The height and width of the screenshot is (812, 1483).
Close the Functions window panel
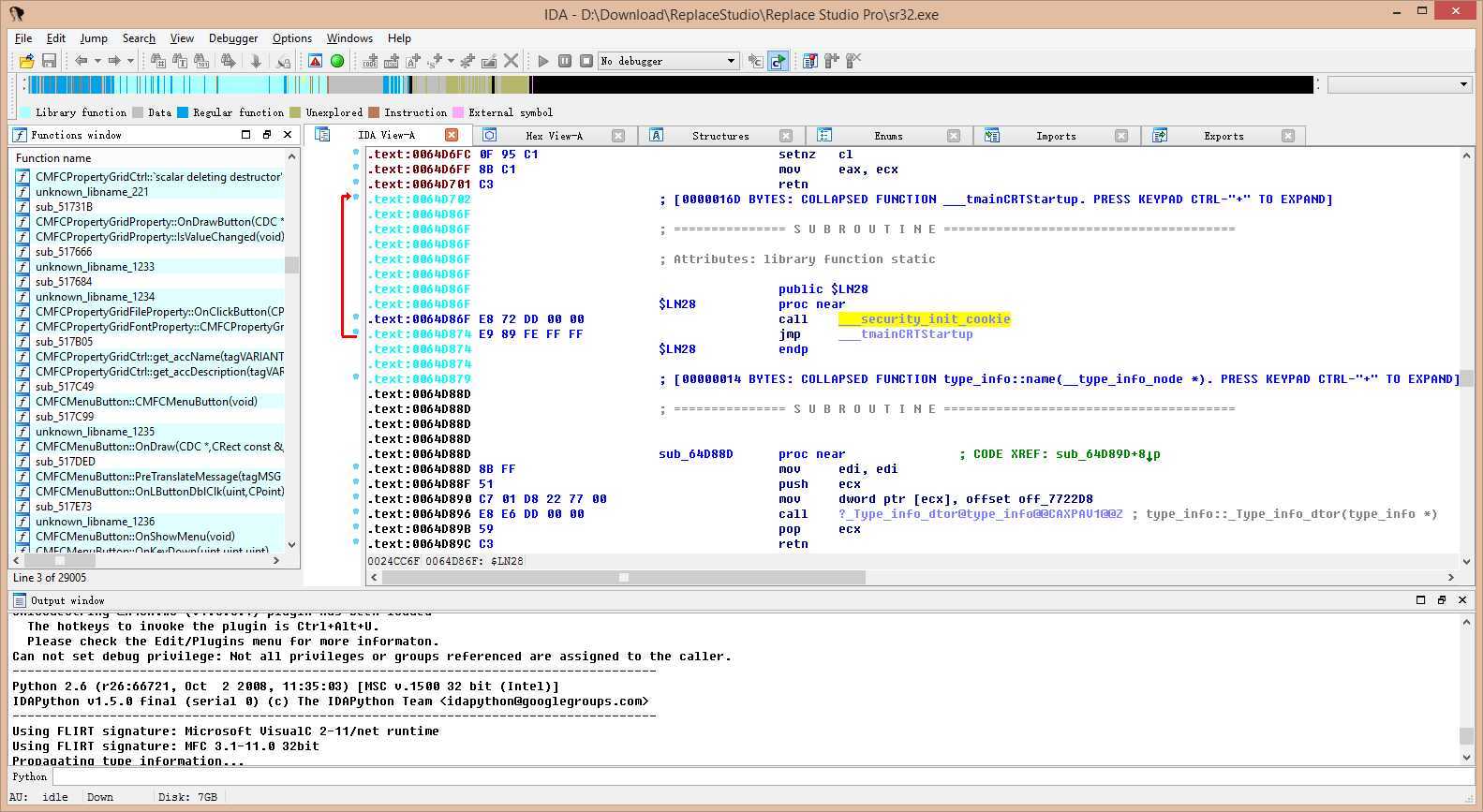tap(289, 135)
